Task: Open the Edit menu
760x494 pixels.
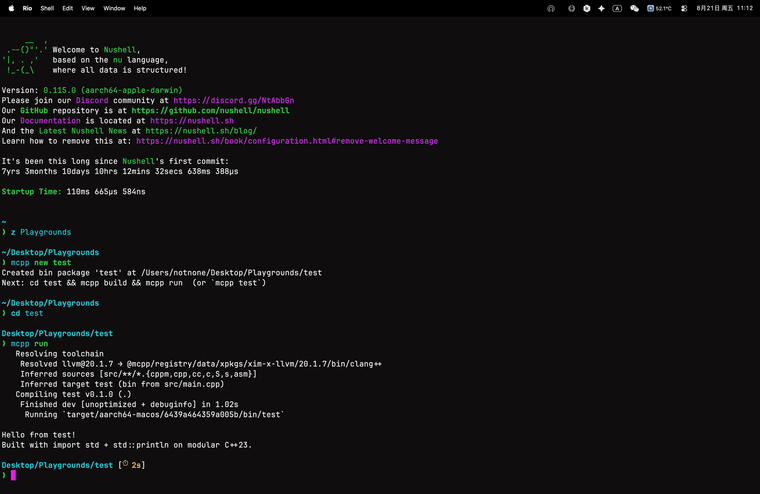Action: click(67, 8)
